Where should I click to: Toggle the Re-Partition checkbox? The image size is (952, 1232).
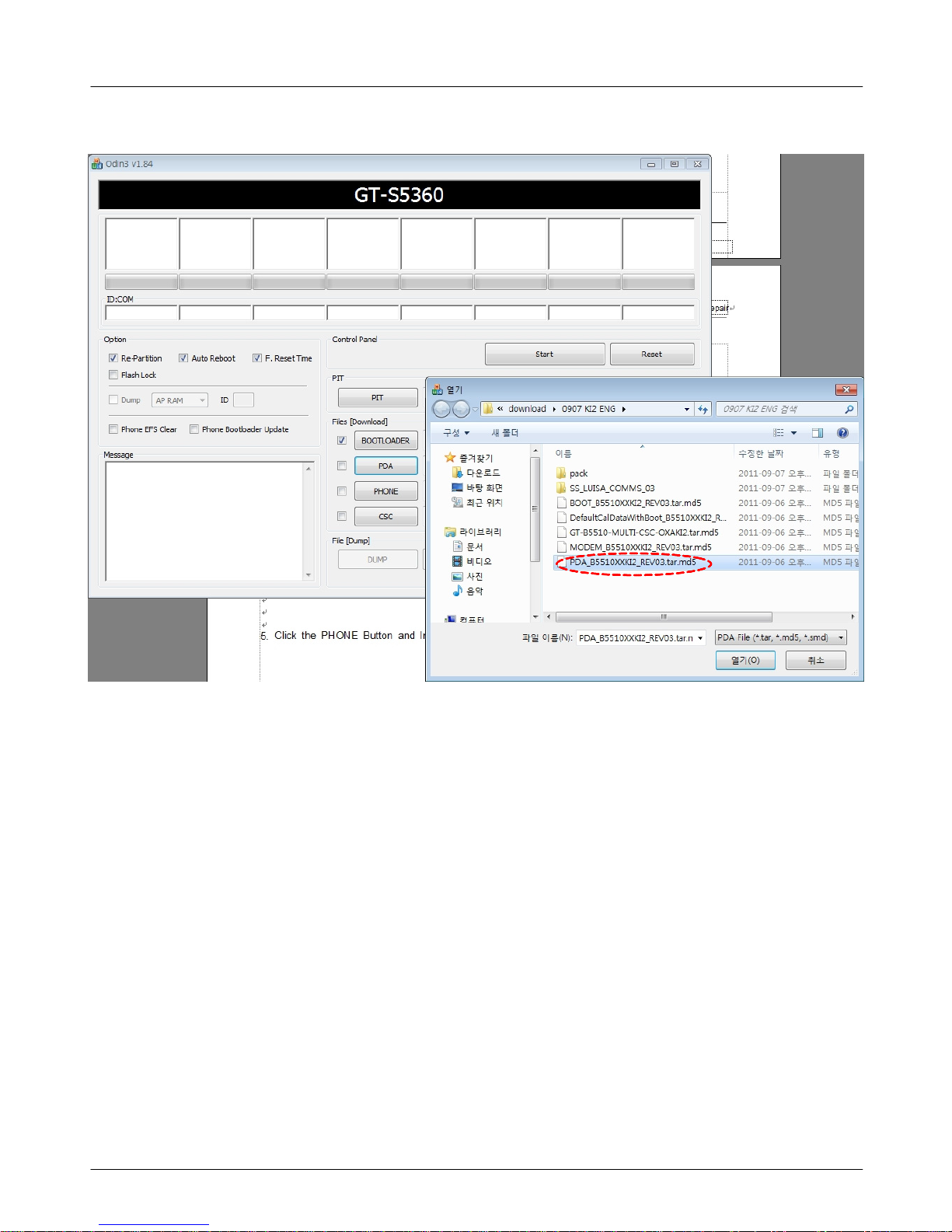[x=113, y=358]
